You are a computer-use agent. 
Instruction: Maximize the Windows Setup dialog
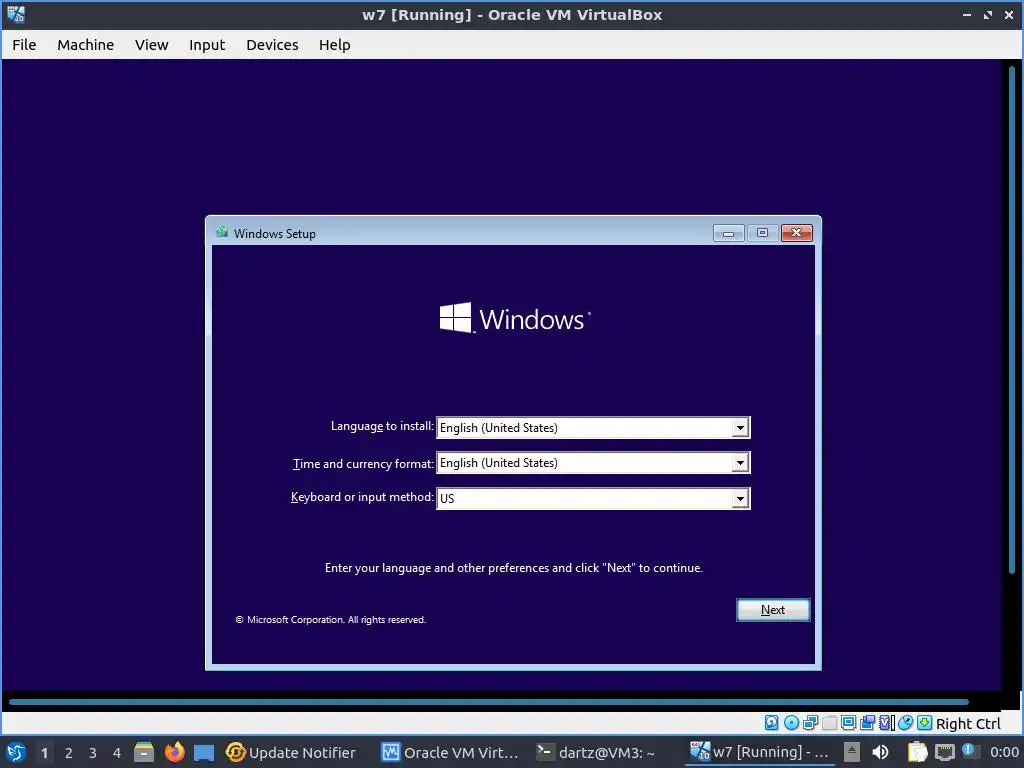762,233
